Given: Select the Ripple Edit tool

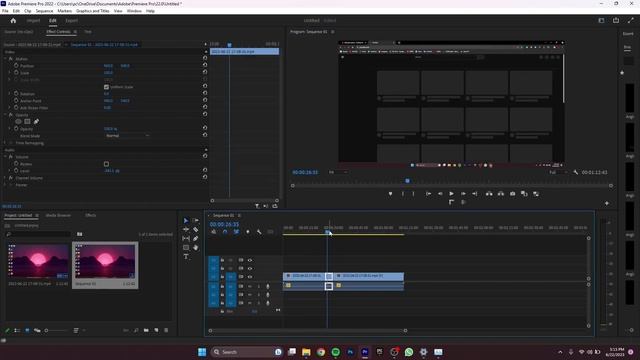Looking at the screenshot, I should [x=186, y=230].
